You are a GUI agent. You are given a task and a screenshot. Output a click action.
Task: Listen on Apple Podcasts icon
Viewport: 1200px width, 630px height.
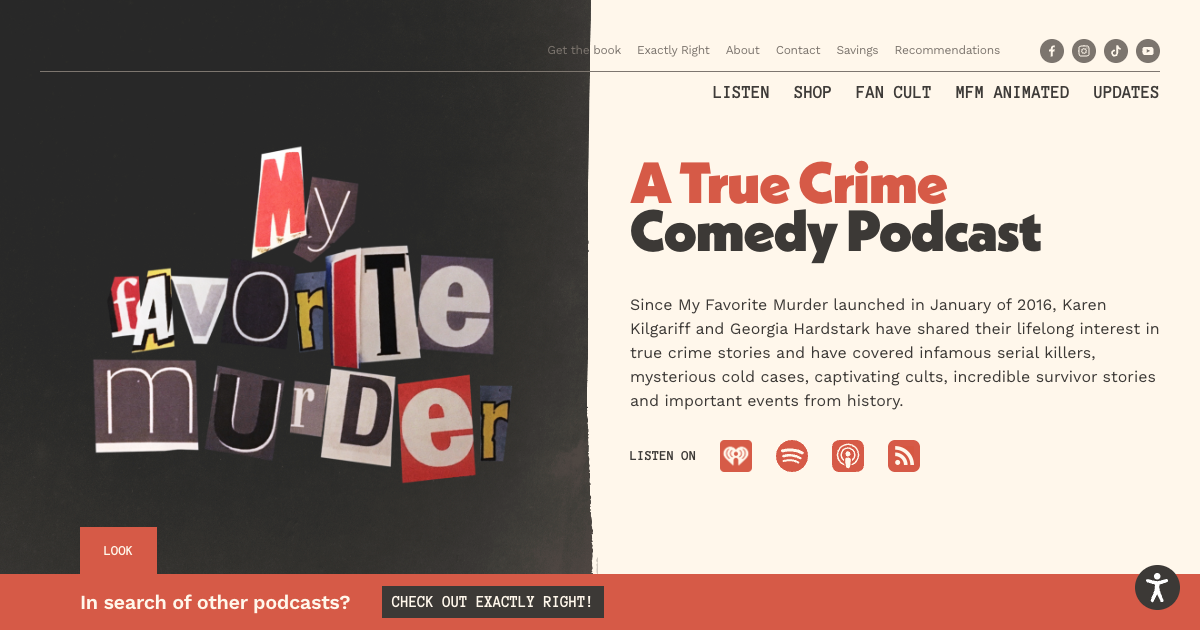(x=848, y=456)
